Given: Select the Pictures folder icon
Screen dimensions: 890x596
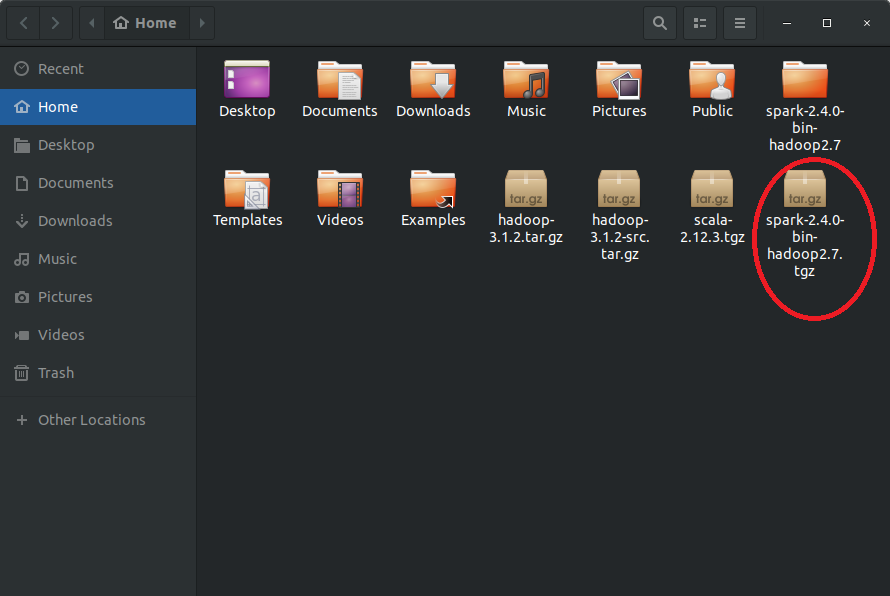Looking at the screenshot, I should point(619,79).
